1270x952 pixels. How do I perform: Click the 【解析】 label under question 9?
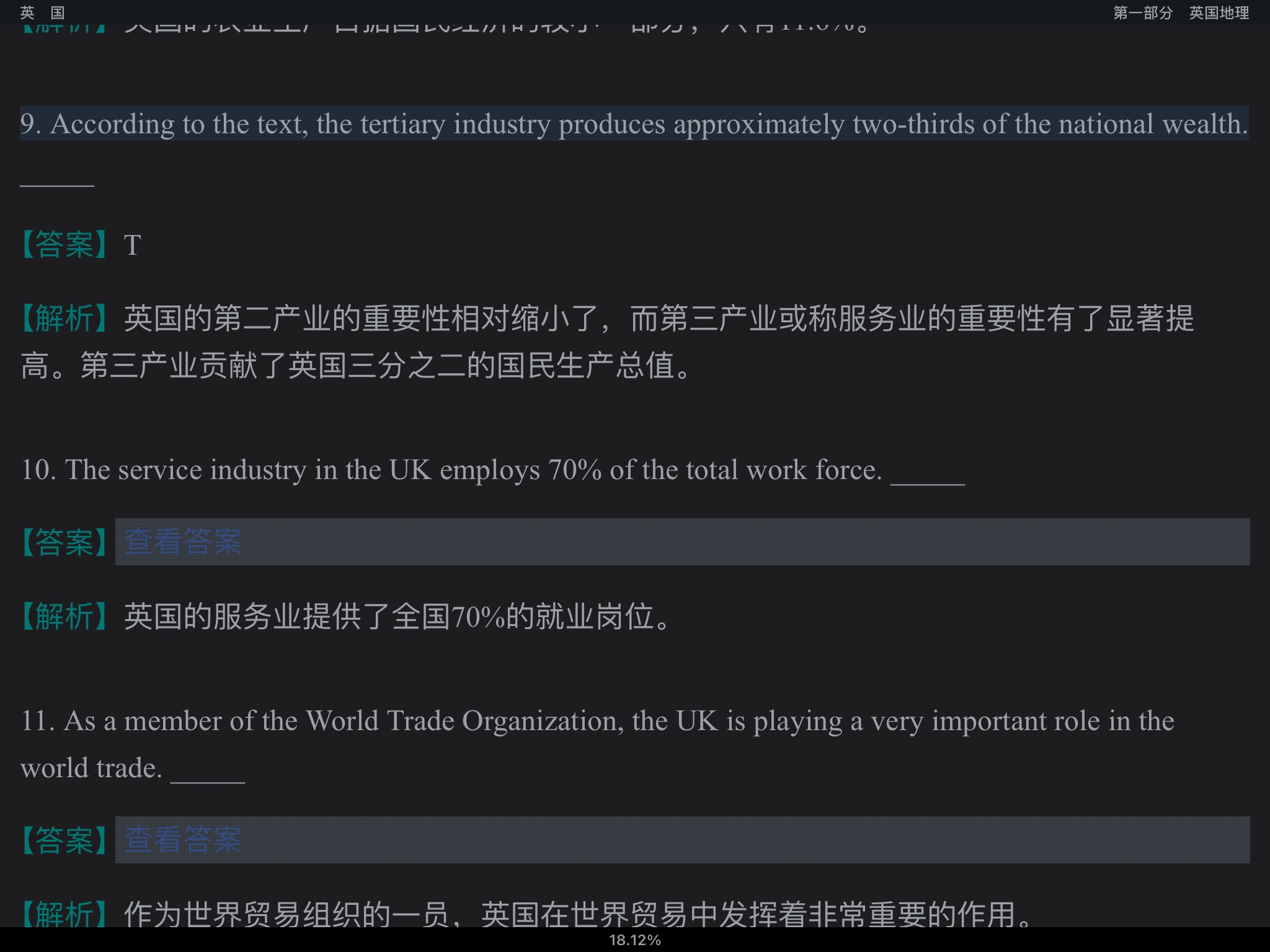click(x=64, y=319)
